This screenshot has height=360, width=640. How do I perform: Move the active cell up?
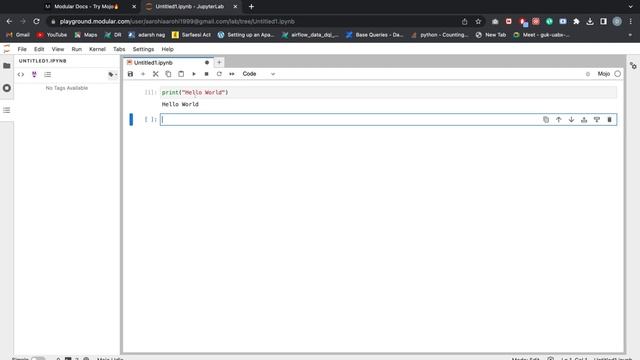[x=558, y=120]
